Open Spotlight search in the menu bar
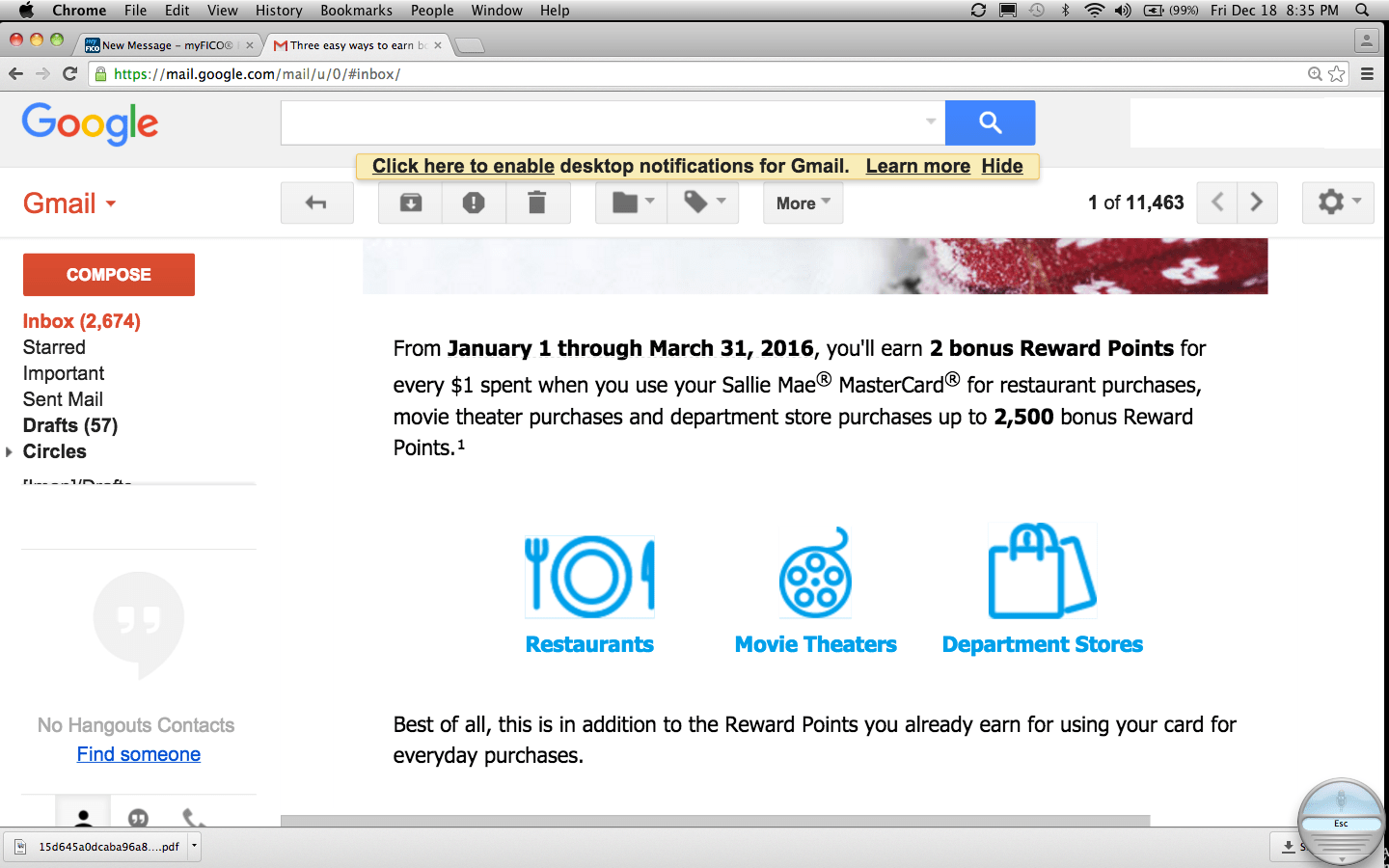1389x868 pixels. coord(1362,11)
